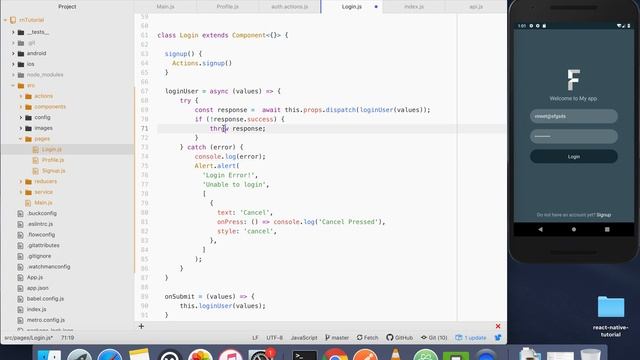Click the 1 update notice
The height and width of the screenshot is (360, 640).
(x=471, y=338)
